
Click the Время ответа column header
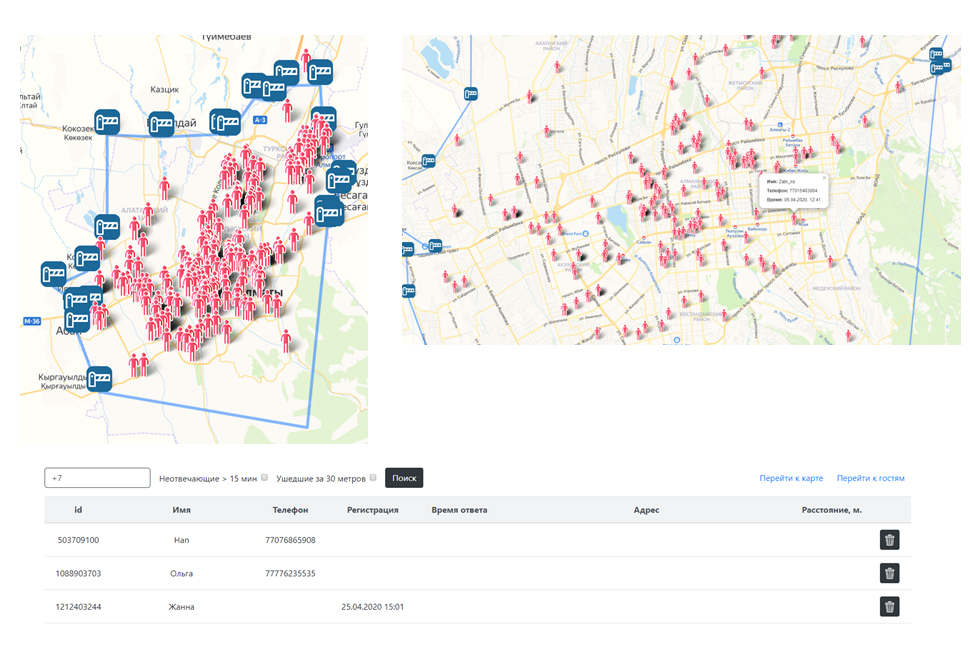click(459, 510)
